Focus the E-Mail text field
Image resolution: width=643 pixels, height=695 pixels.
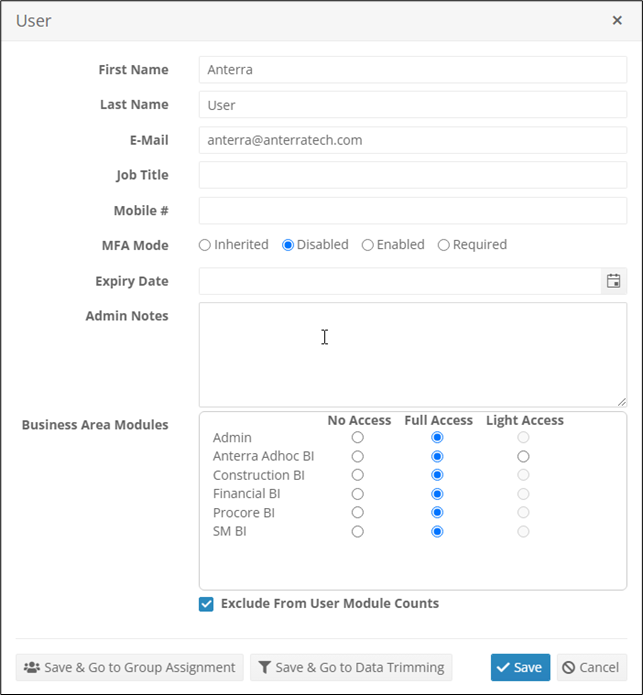tap(412, 140)
